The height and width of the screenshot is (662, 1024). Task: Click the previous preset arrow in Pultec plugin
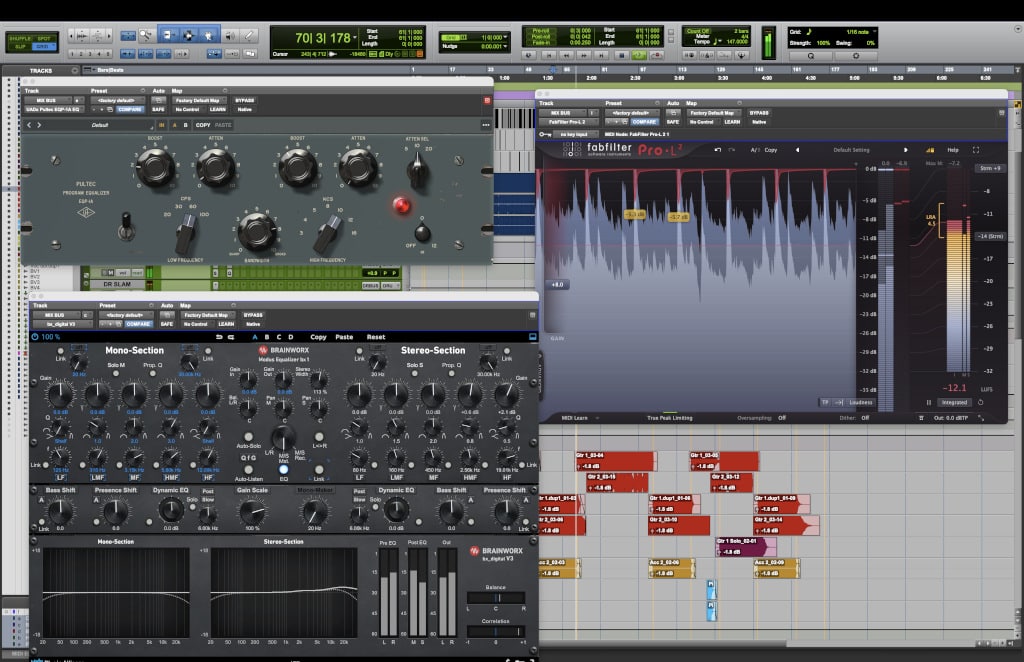pyautogui.click(x=29, y=125)
